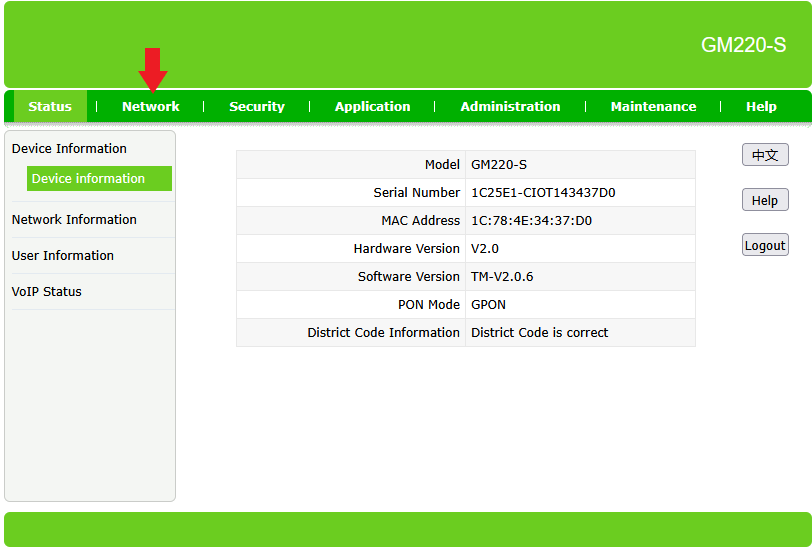812x548 pixels.
Task: Open User Information in sidebar
Action: [x=63, y=255]
